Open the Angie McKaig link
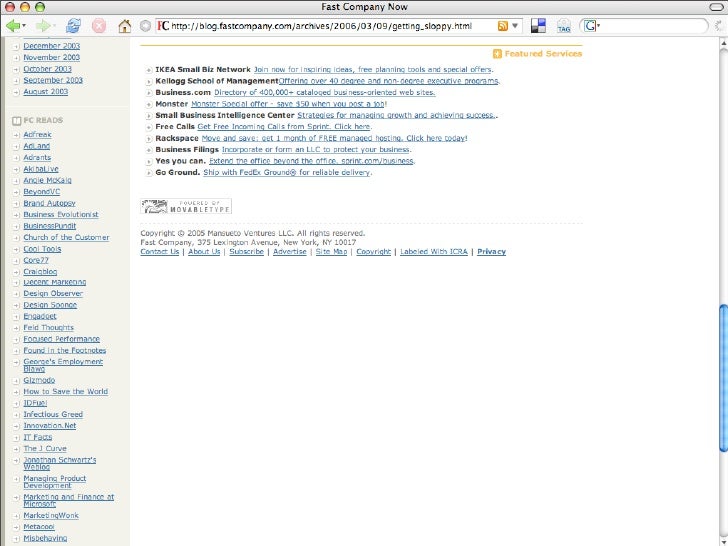Viewport: 728px width, 546px height. pos(47,180)
